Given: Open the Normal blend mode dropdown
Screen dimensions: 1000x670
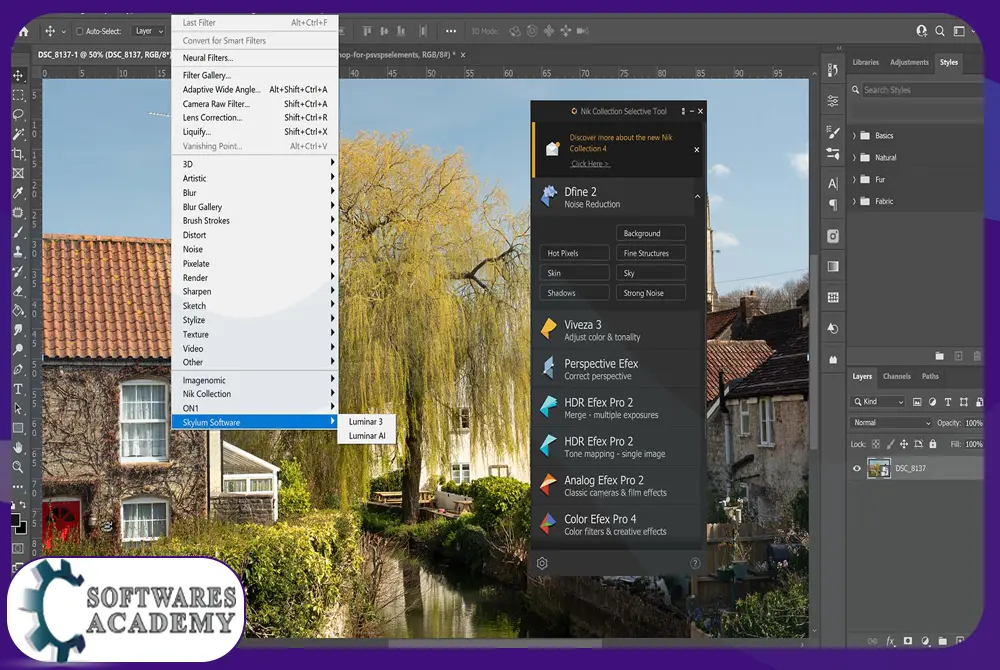Looking at the screenshot, I should pos(891,423).
